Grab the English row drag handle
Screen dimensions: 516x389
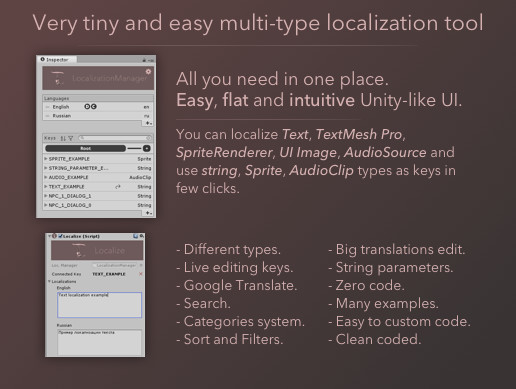tap(47, 107)
